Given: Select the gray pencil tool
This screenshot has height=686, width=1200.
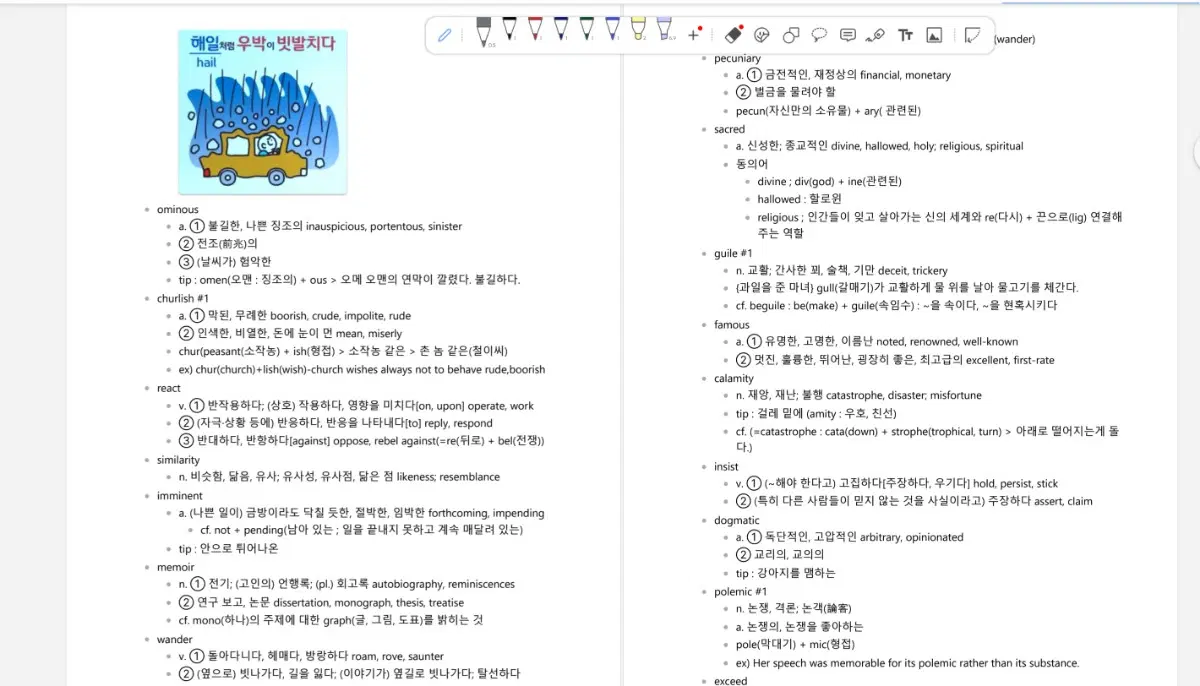Looking at the screenshot, I should (484, 32).
